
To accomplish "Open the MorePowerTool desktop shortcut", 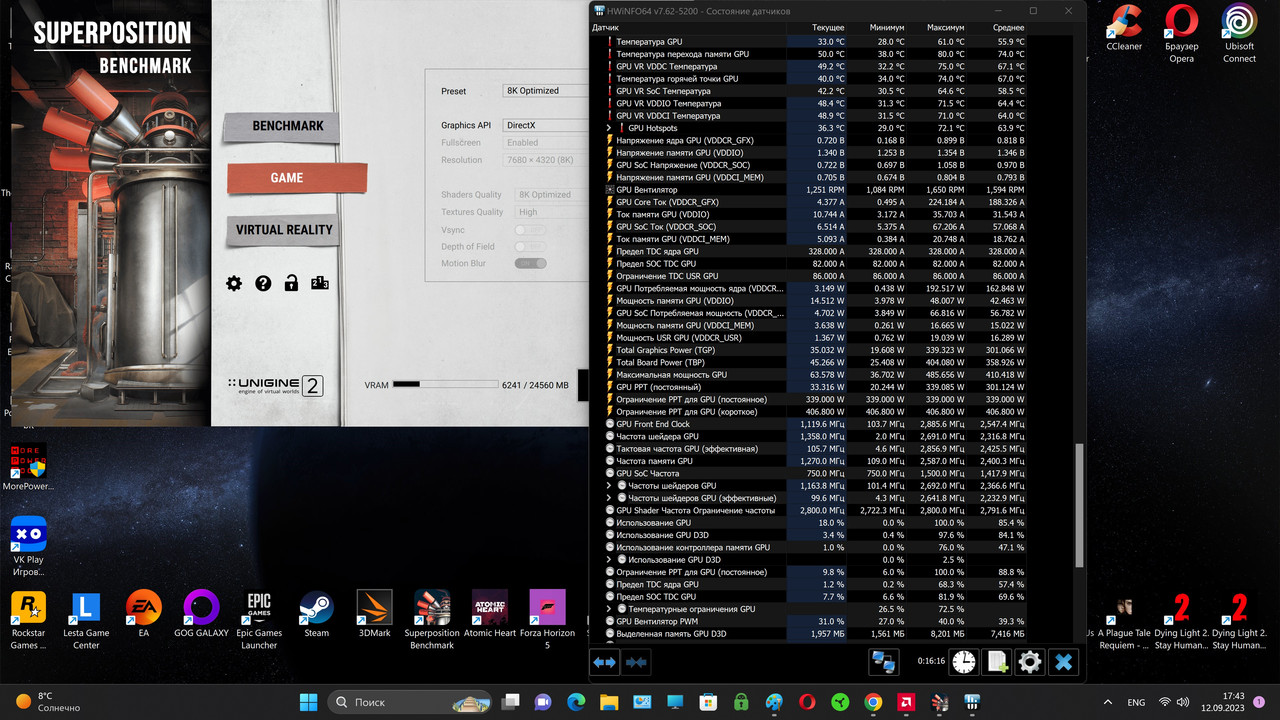I will 28,468.
